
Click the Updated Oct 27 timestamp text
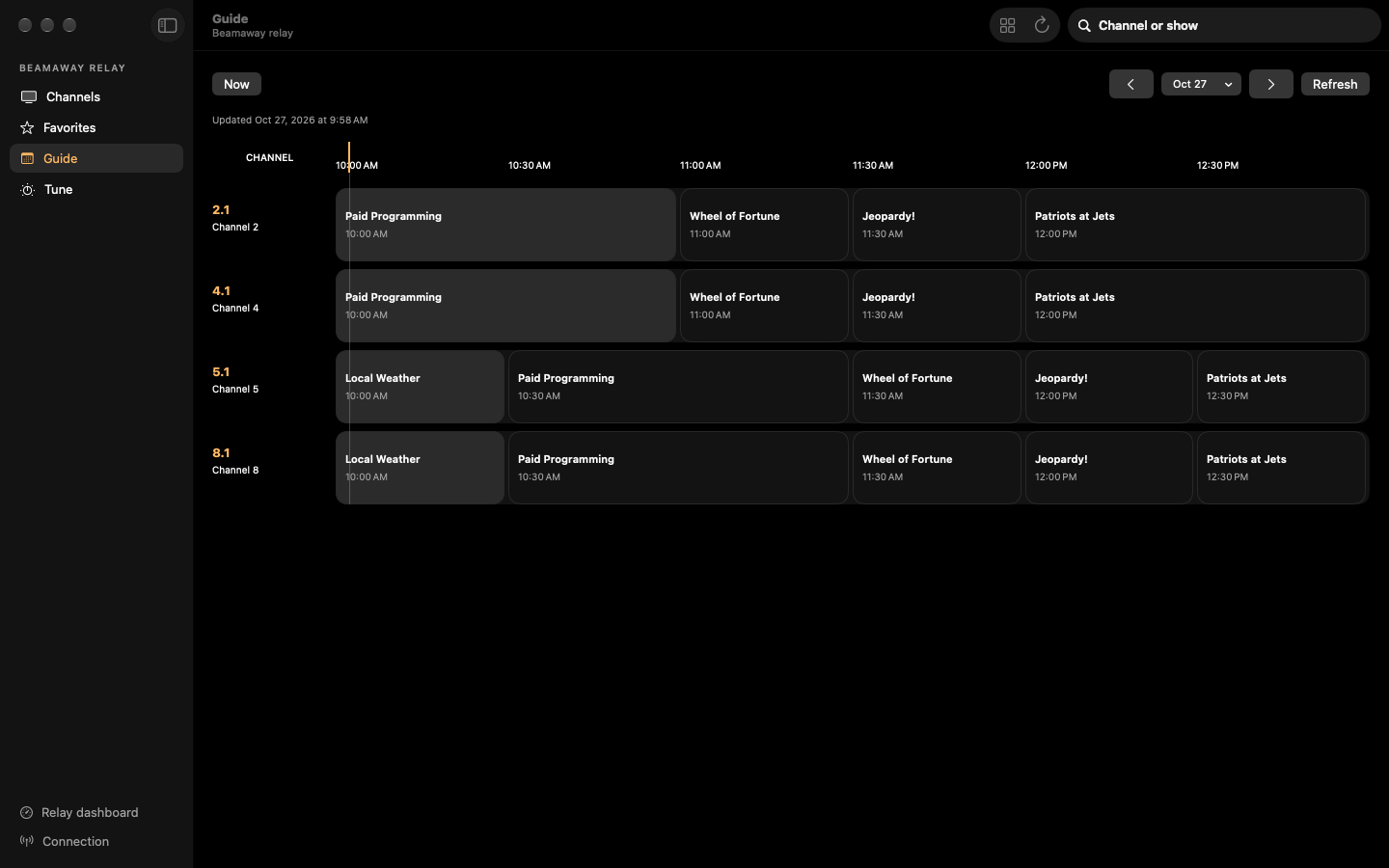[290, 120]
